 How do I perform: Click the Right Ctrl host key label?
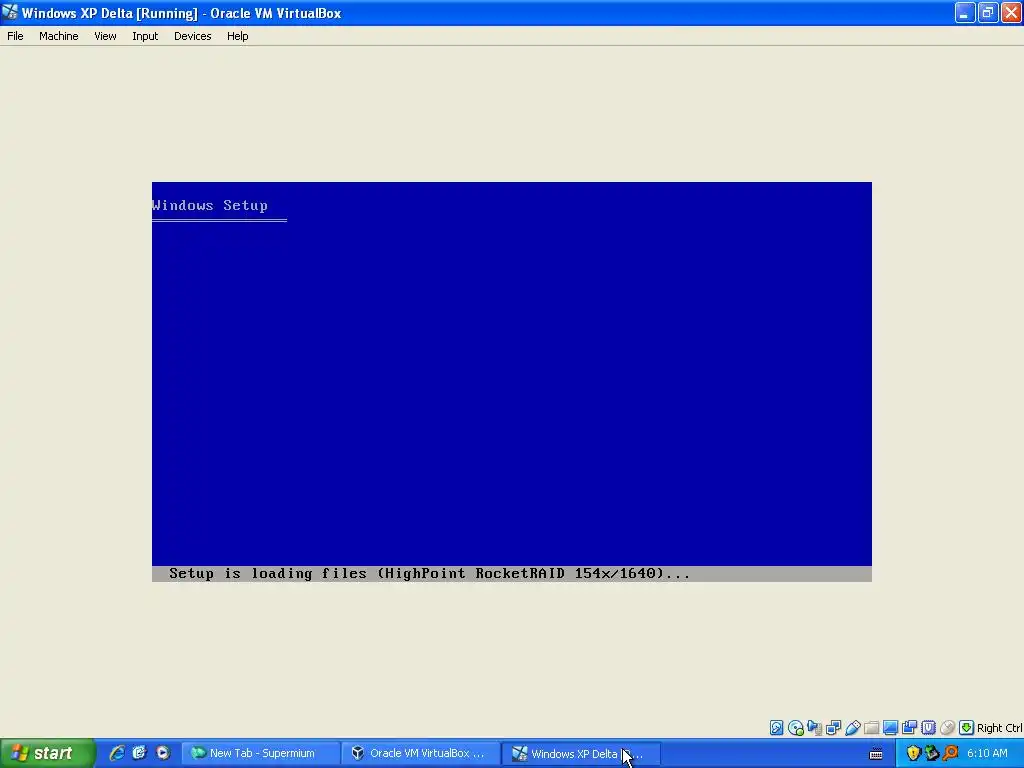(x=1000, y=728)
